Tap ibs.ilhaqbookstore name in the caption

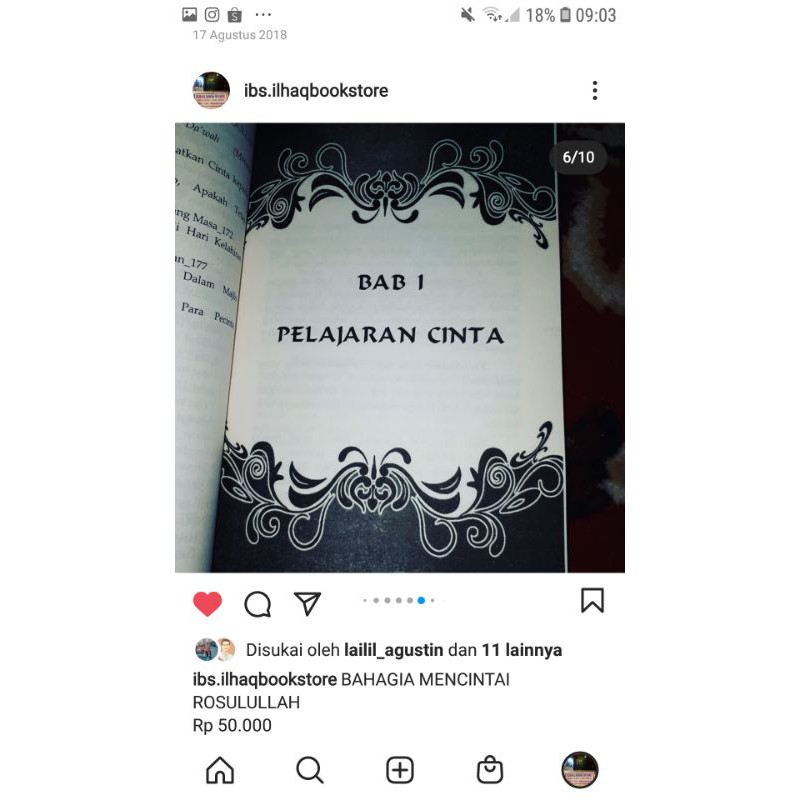click(x=265, y=680)
